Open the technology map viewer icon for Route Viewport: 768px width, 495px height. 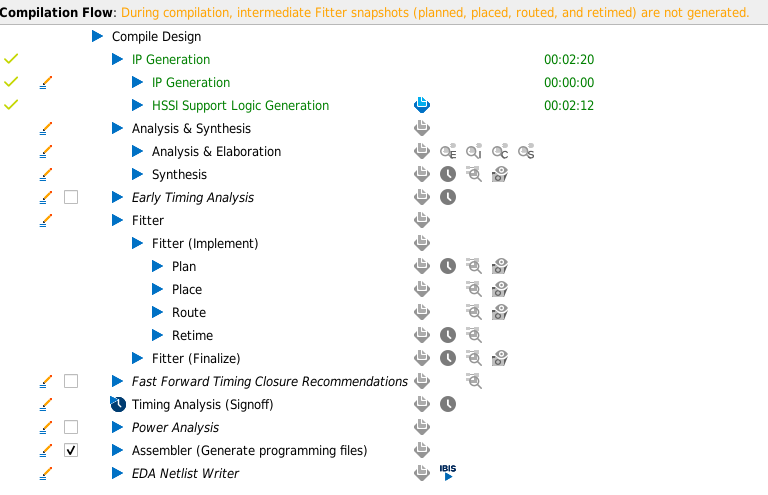click(x=474, y=312)
